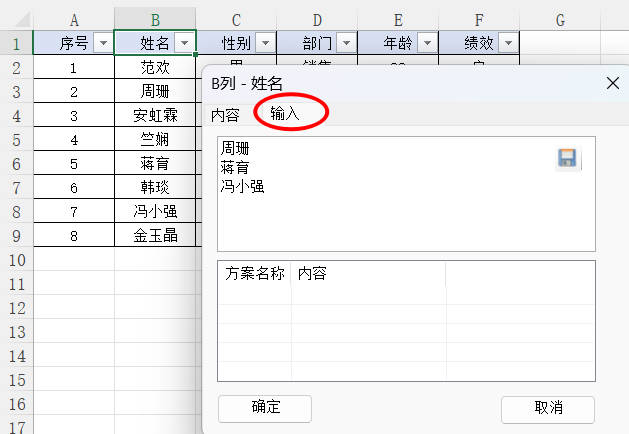
Task: Select column G header
Action: point(560,19)
